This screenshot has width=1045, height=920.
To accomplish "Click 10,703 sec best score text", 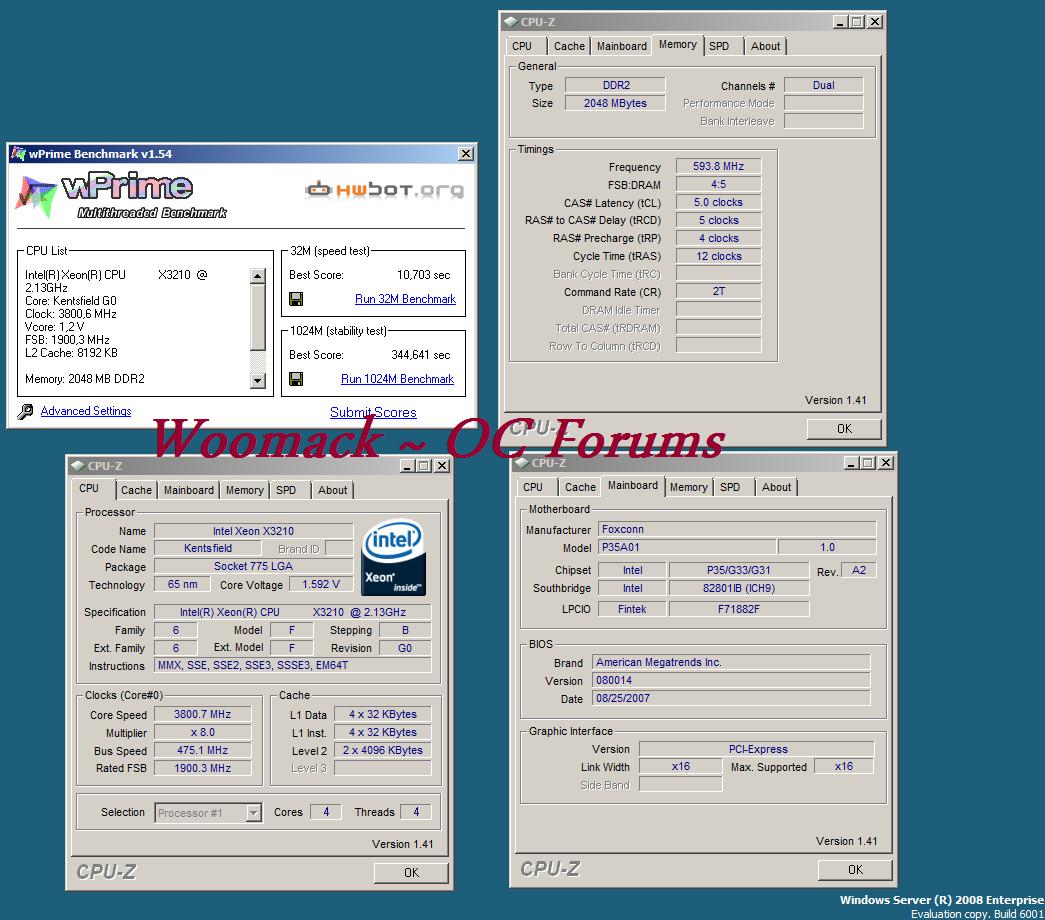I will [423, 275].
